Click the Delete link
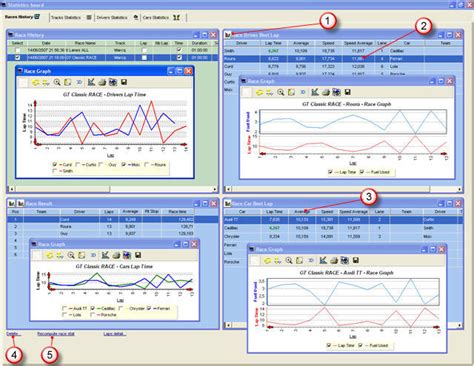This screenshot has width=474, height=366. [13, 334]
